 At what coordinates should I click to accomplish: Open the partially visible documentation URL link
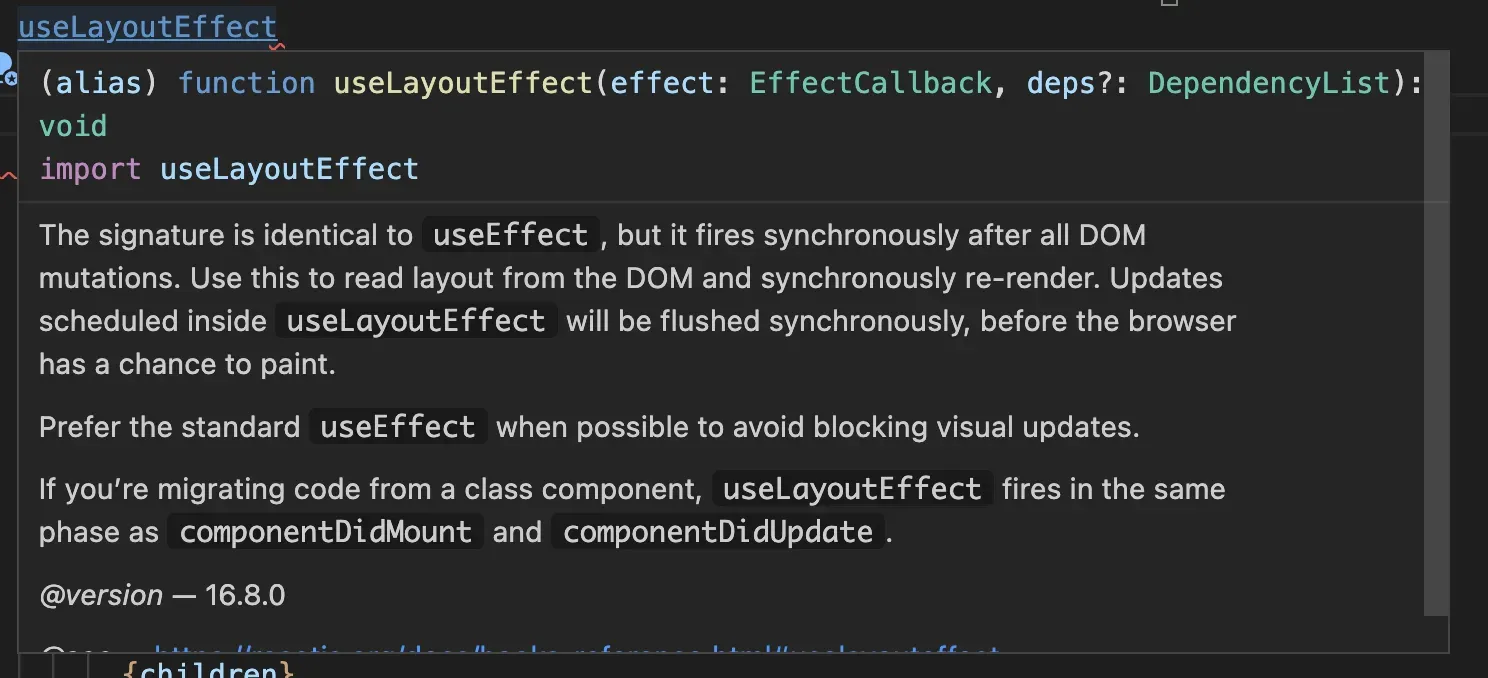click(575, 653)
